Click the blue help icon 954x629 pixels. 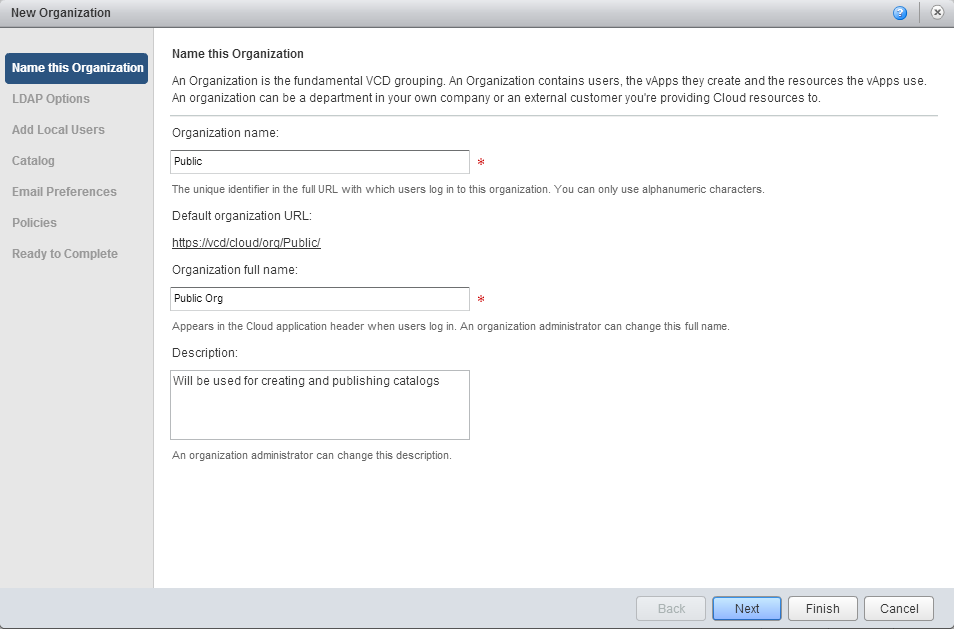click(900, 13)
